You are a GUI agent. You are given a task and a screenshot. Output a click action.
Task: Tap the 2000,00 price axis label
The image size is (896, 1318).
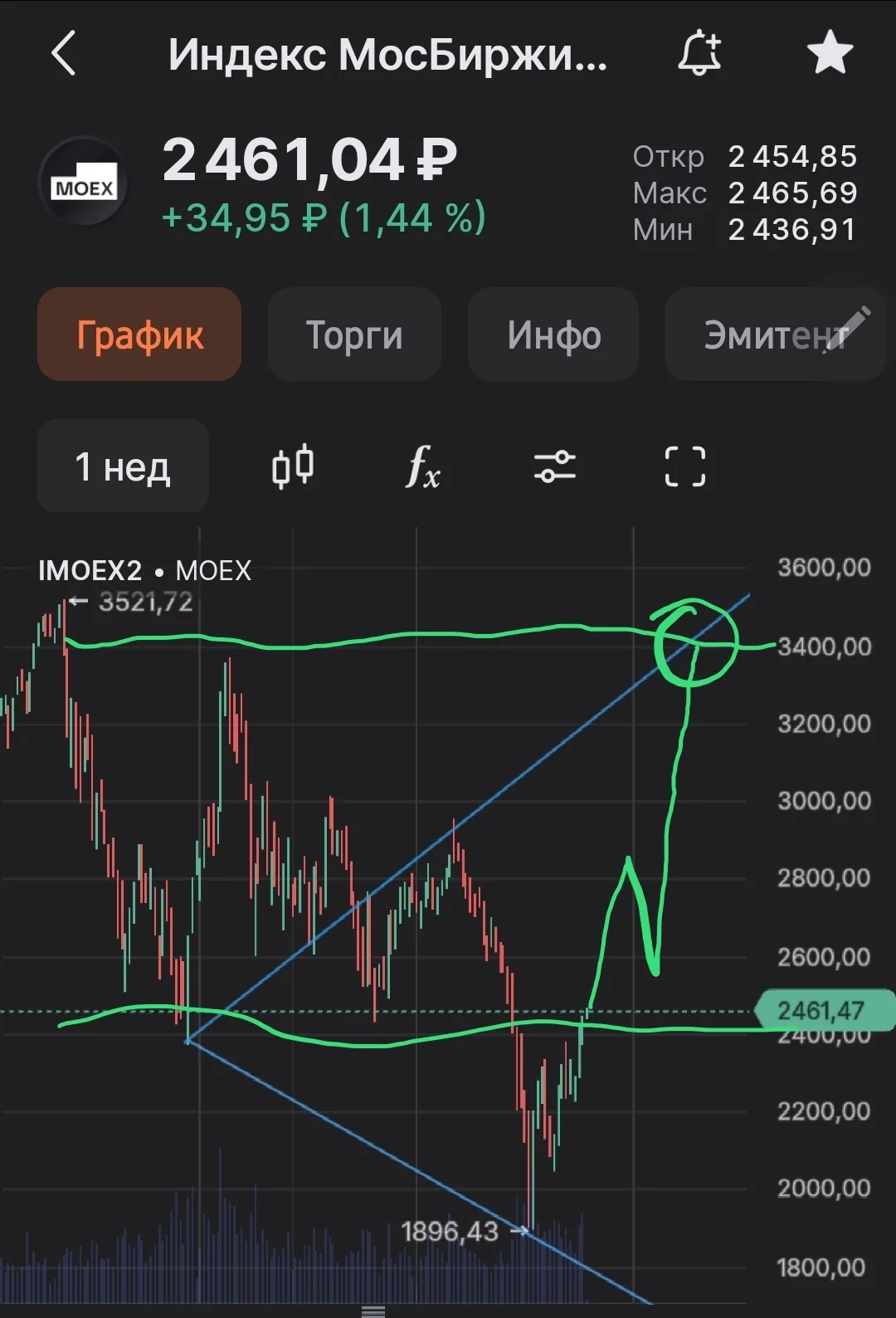(824, 1189)
